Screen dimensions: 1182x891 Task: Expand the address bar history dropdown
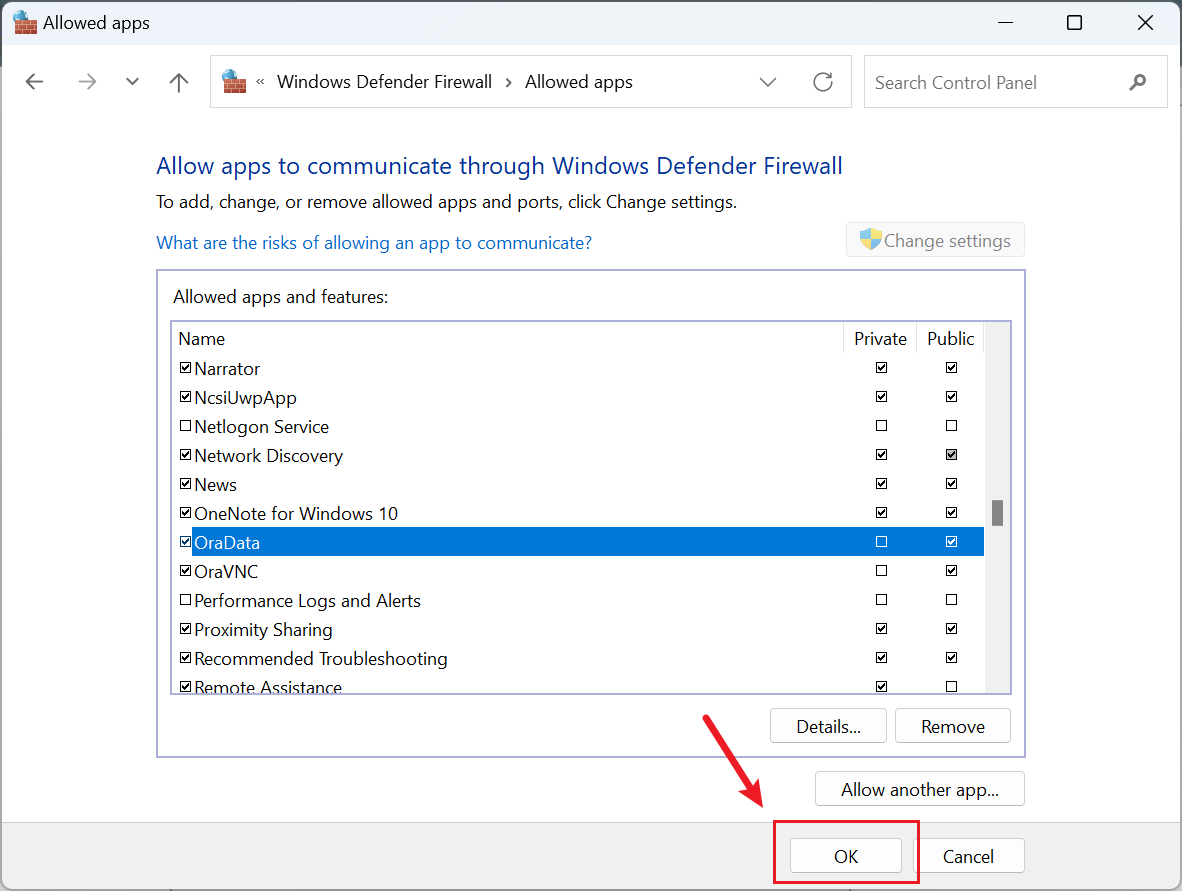[x=767, y=81]
